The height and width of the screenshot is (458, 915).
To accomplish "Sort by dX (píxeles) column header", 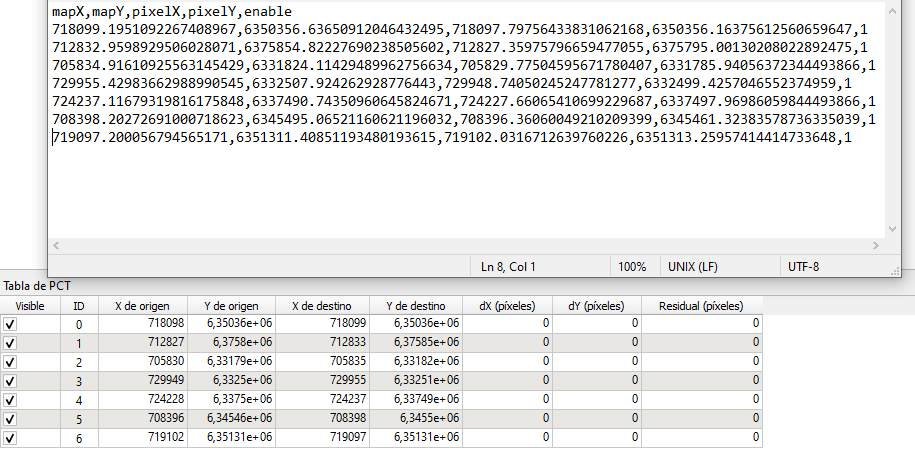I will tap(507, 306).
